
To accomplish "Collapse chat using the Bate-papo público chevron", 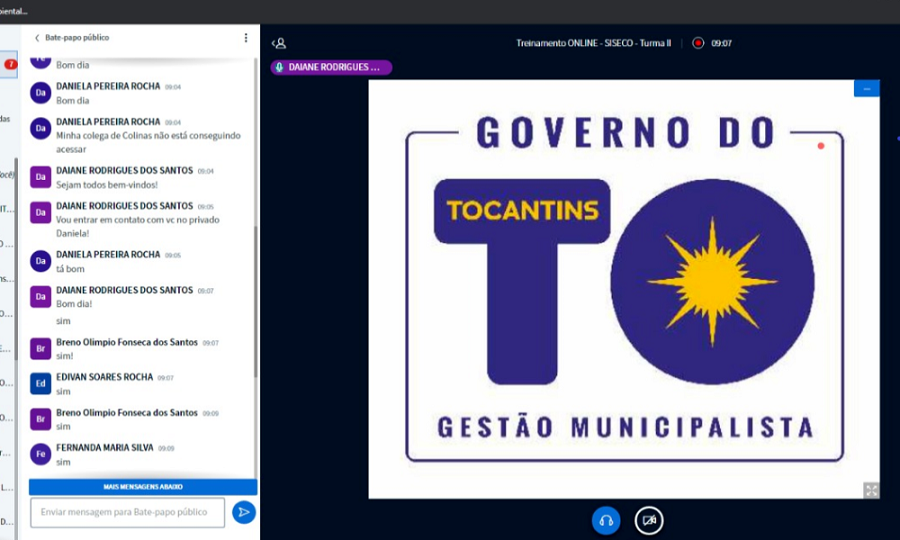I will (37, 38).
